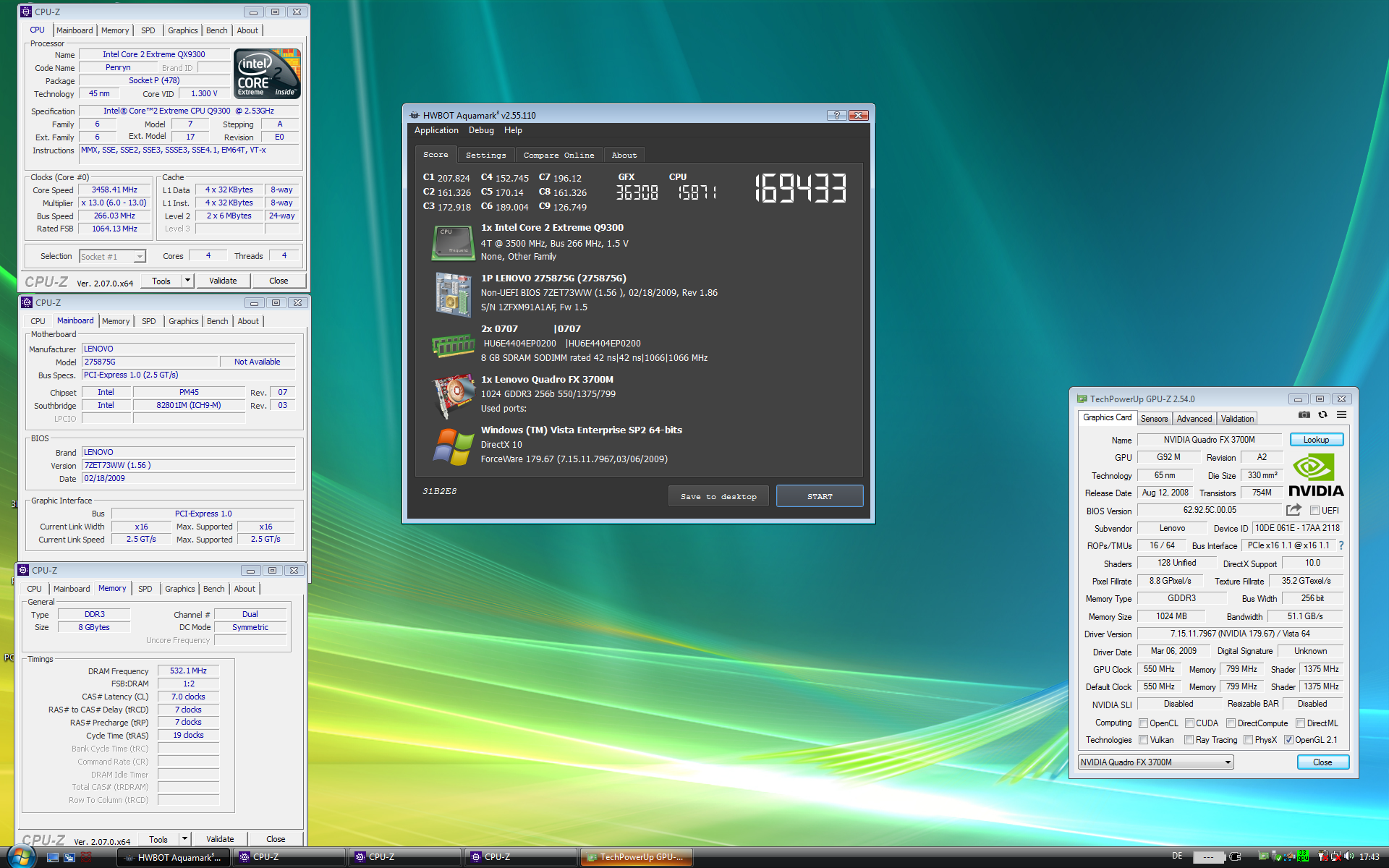Open the Windows Start orb
The width and height of the screenshot is (1389, 868).
coord(22,857)
